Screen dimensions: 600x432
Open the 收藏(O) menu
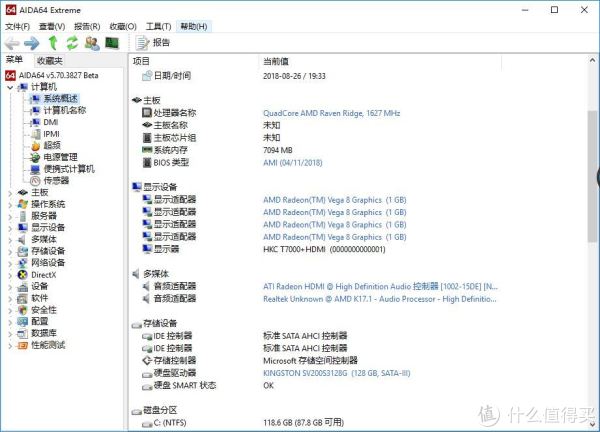[123, 26]
